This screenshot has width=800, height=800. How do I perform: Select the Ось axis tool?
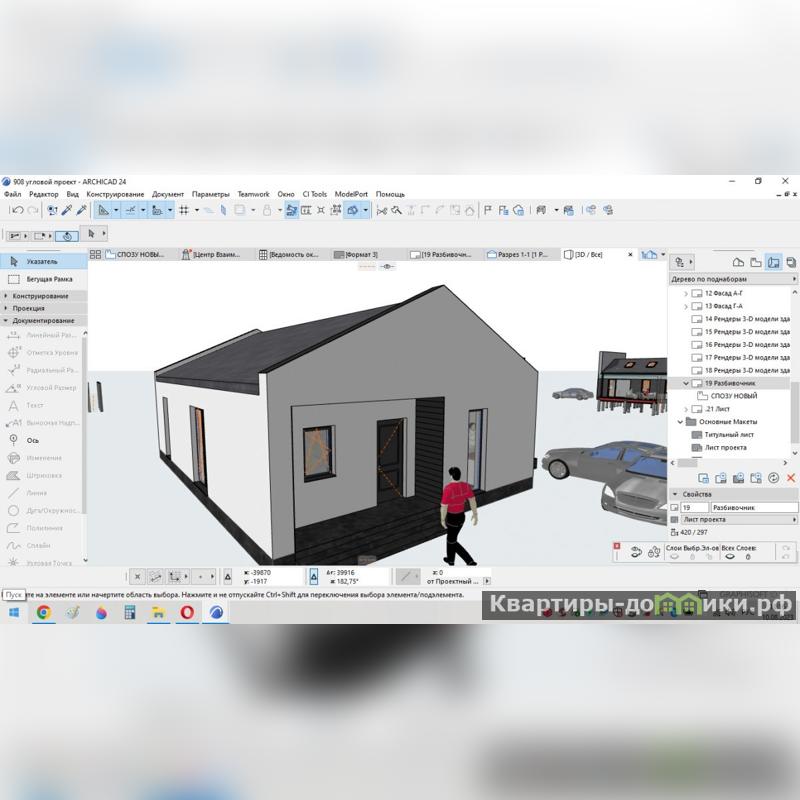point(33,440)
